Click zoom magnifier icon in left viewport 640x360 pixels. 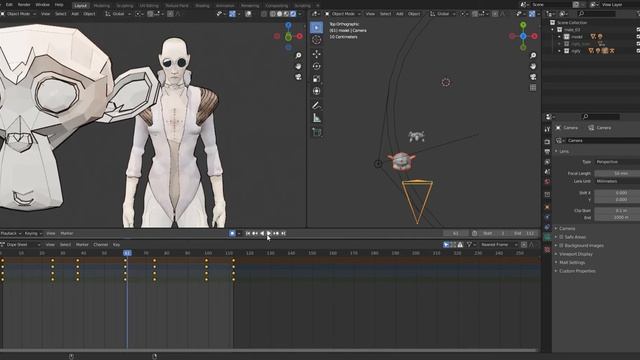[x=298, y=56]
